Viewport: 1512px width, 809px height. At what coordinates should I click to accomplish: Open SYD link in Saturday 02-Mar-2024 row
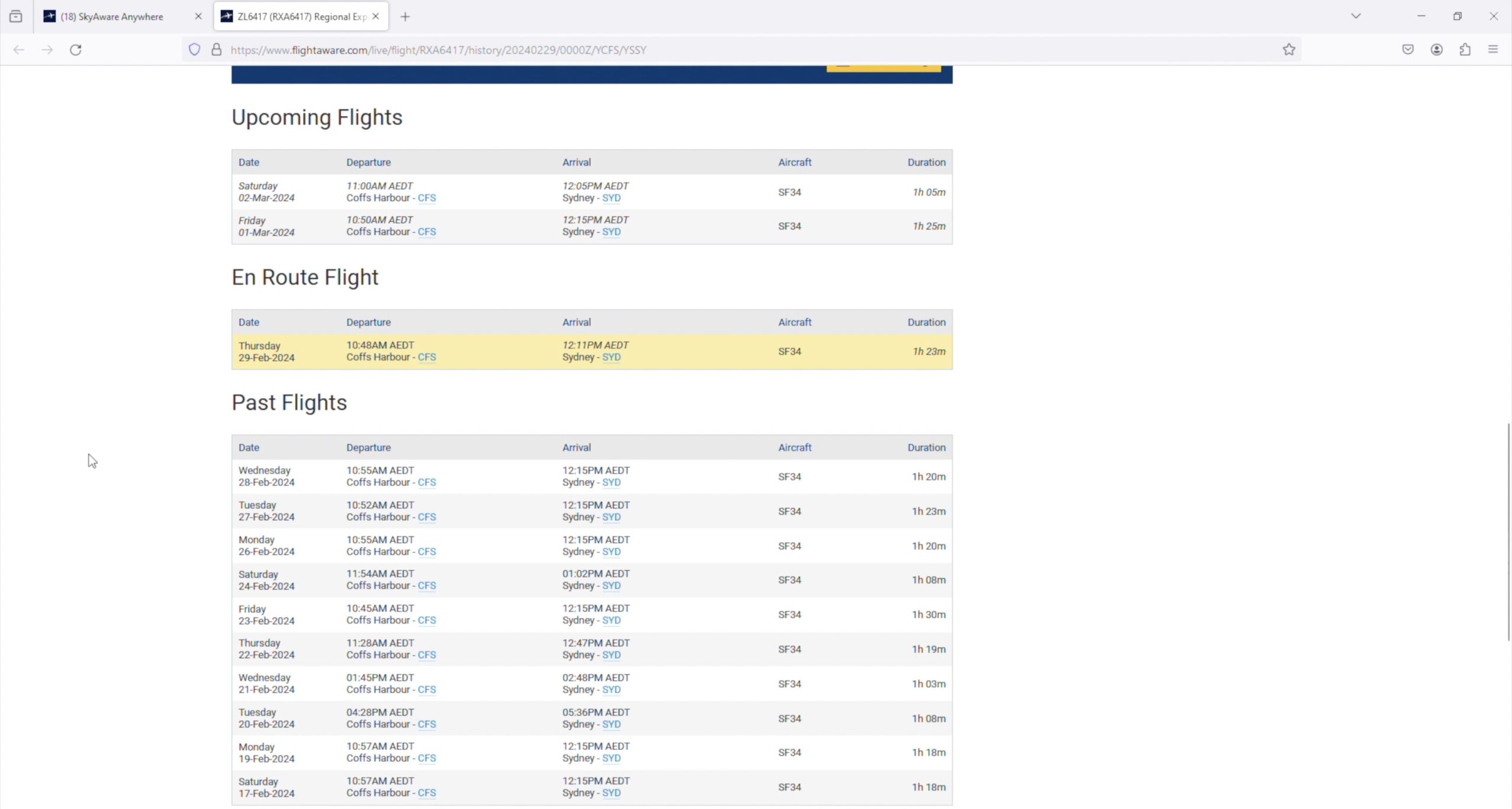tap(611, 198)
